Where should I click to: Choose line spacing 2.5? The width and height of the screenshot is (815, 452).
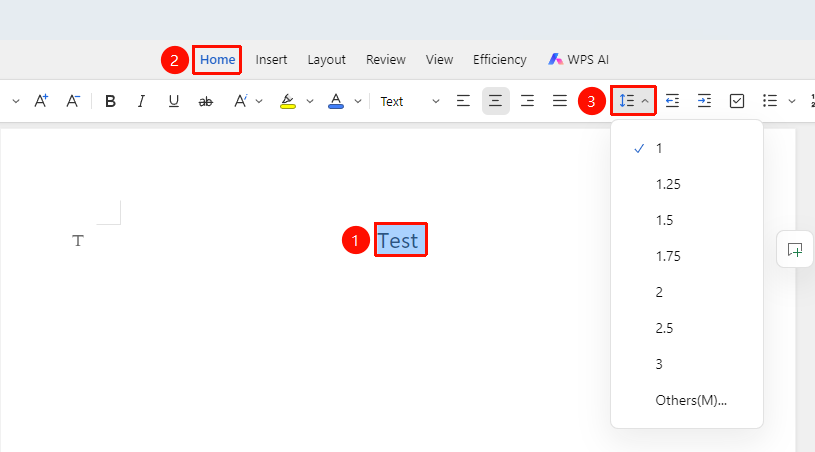[x=687, y=328]
